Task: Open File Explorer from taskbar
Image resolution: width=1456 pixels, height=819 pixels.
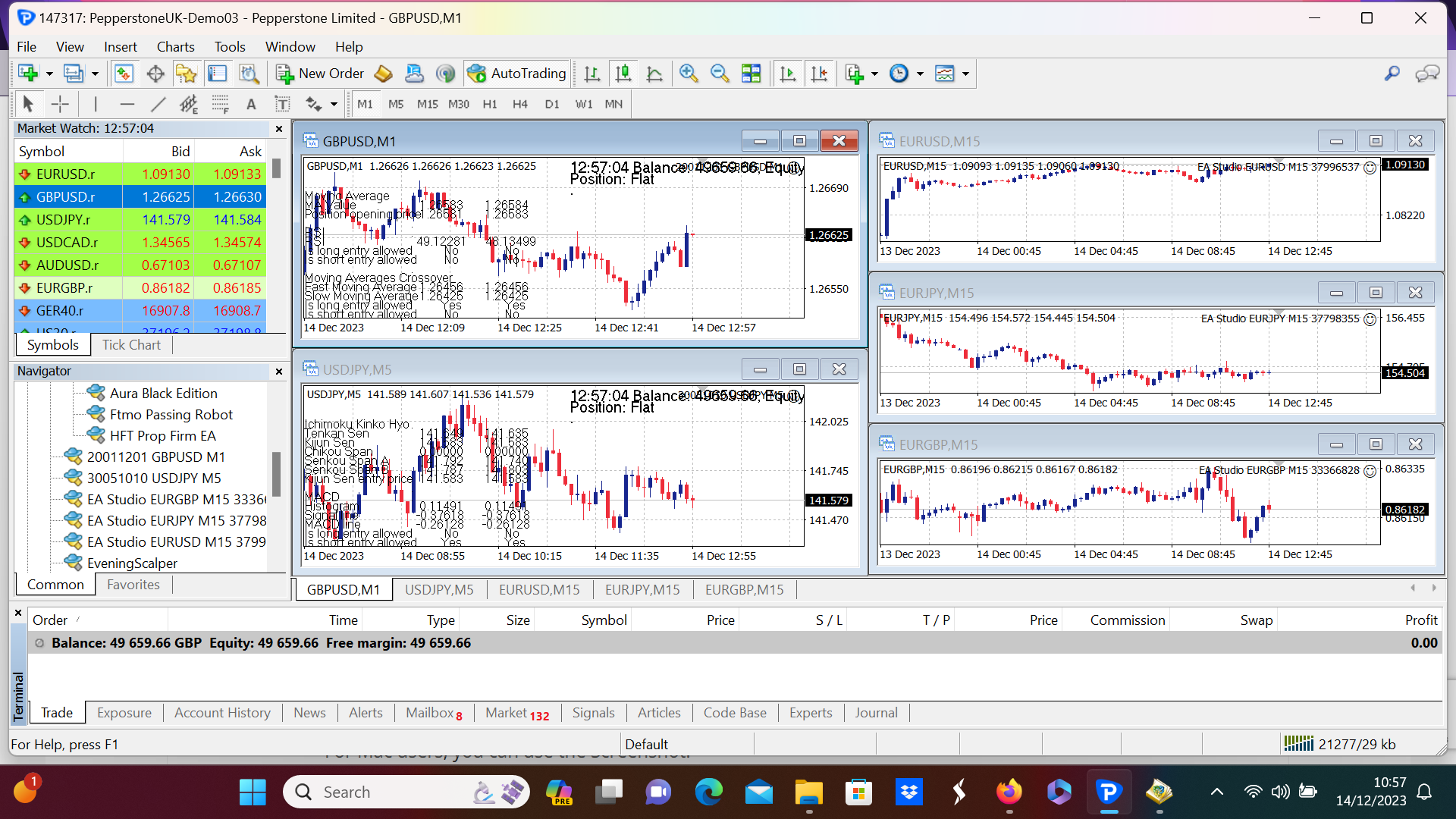Action: (808, 792)
